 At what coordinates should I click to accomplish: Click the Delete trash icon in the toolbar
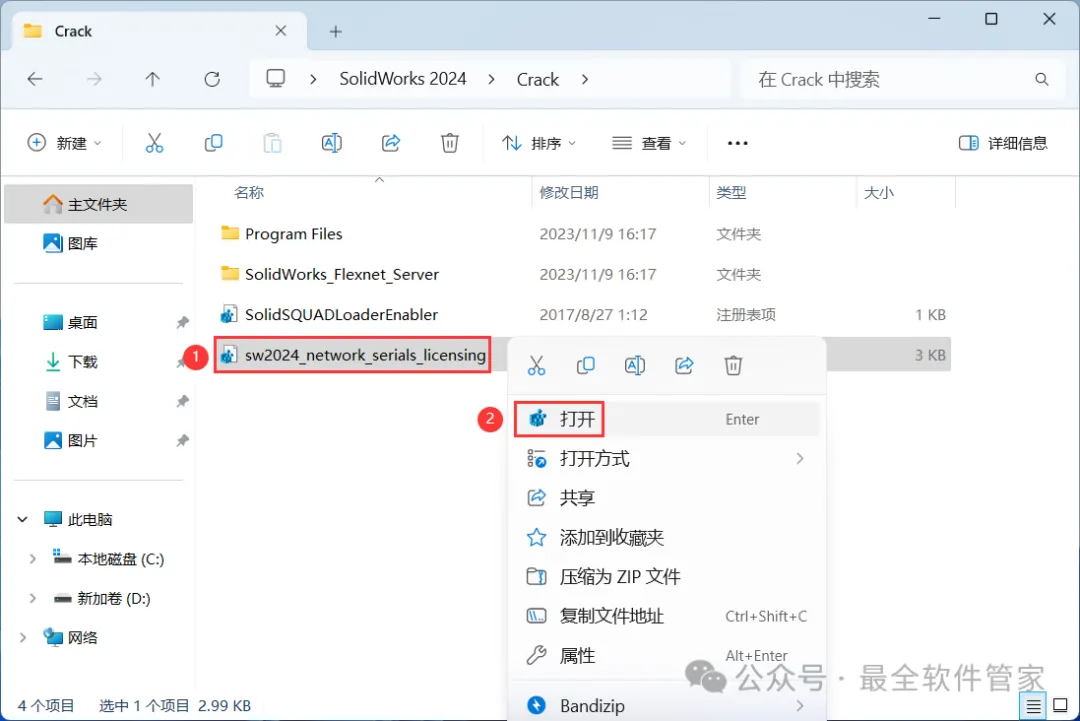[450, 143]
